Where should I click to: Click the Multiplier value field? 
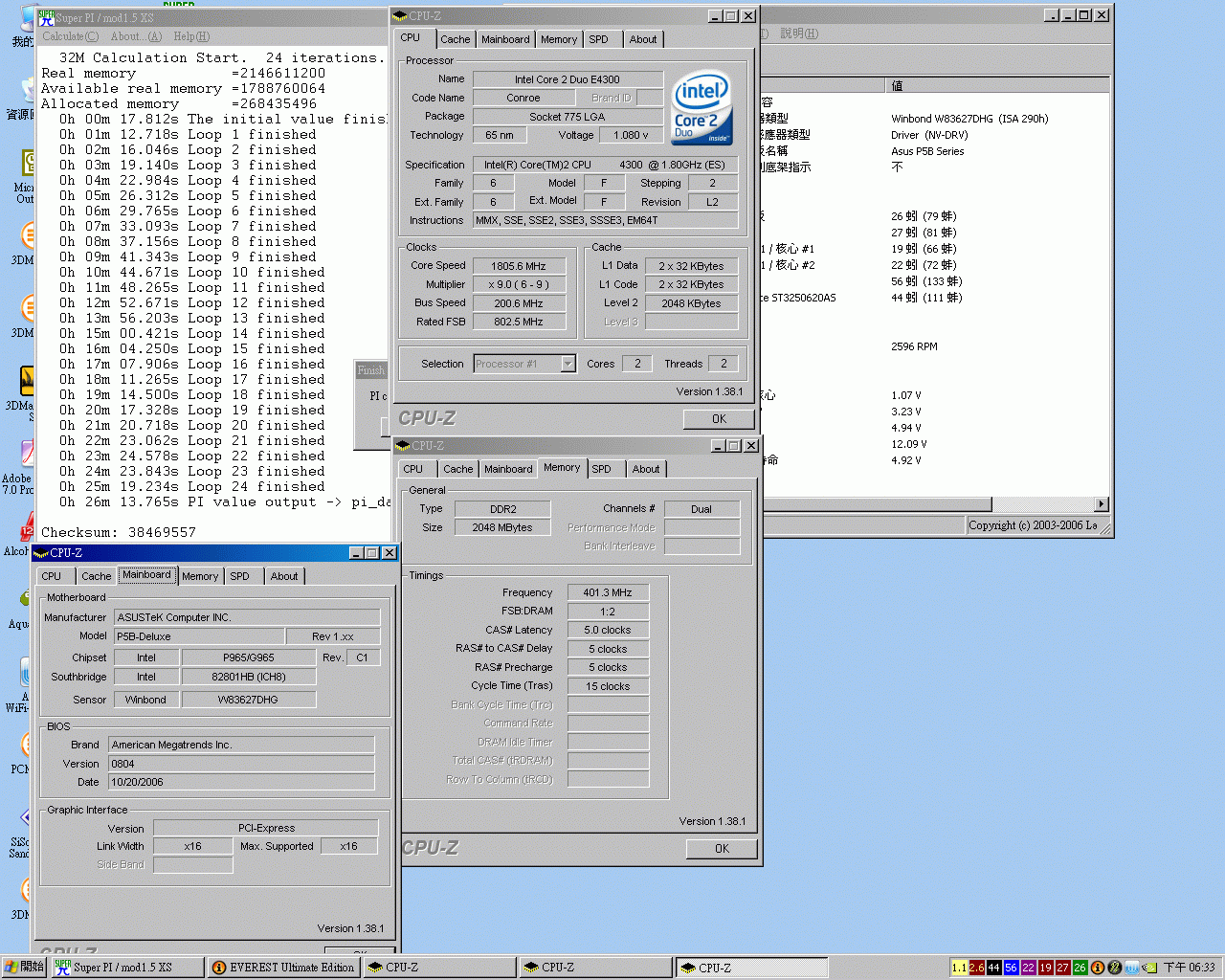(x=519, y=284)
